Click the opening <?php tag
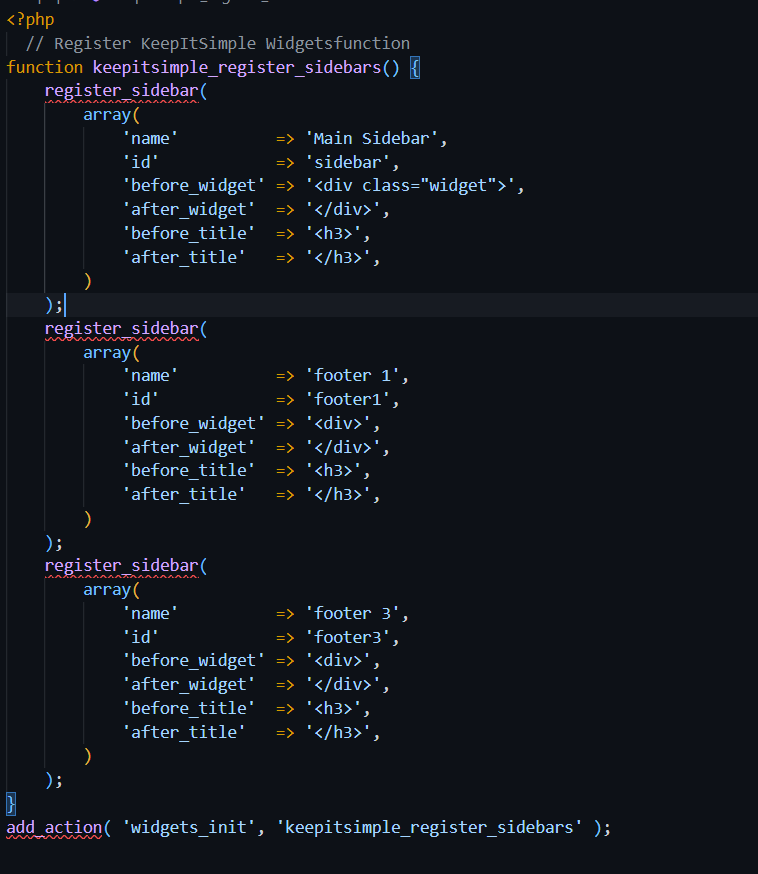The height and width of the screenshot is (874, 758). 30,20
